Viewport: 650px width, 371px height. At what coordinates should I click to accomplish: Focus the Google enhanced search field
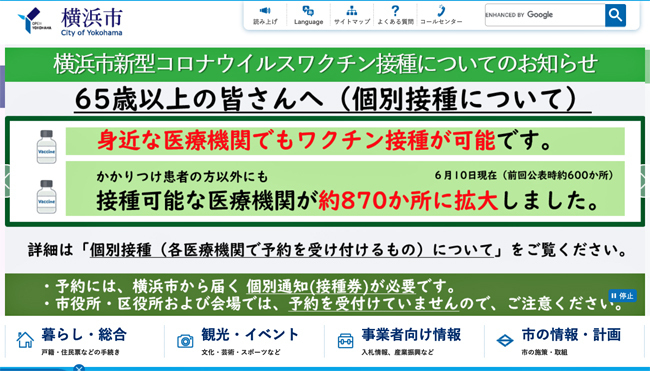(x=545, y=15)
